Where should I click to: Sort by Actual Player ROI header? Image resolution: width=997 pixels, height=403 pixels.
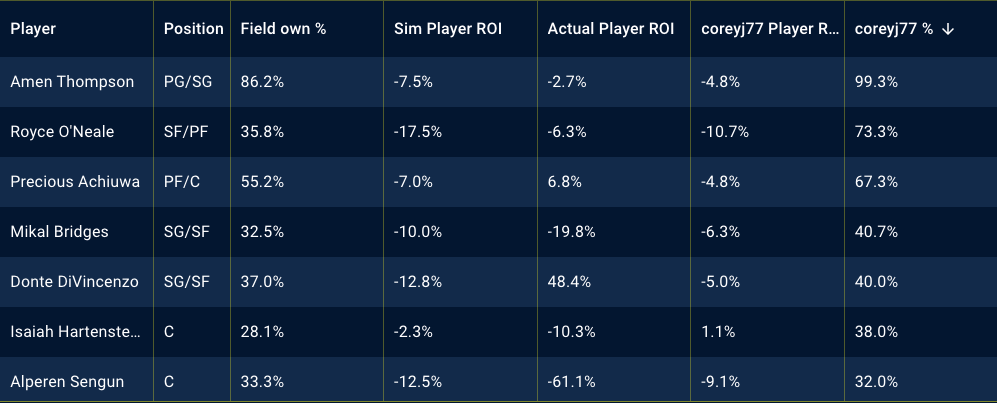click(x=609, y=29)
